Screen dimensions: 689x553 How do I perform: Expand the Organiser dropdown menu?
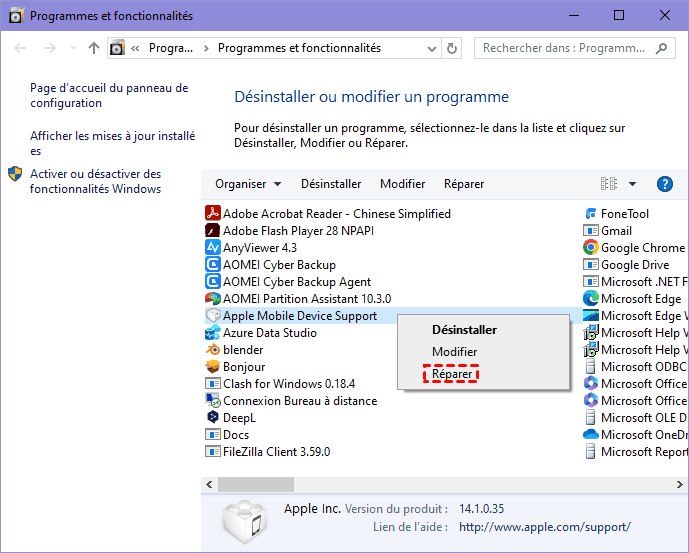pyautogui.click(x=248, y=184)
